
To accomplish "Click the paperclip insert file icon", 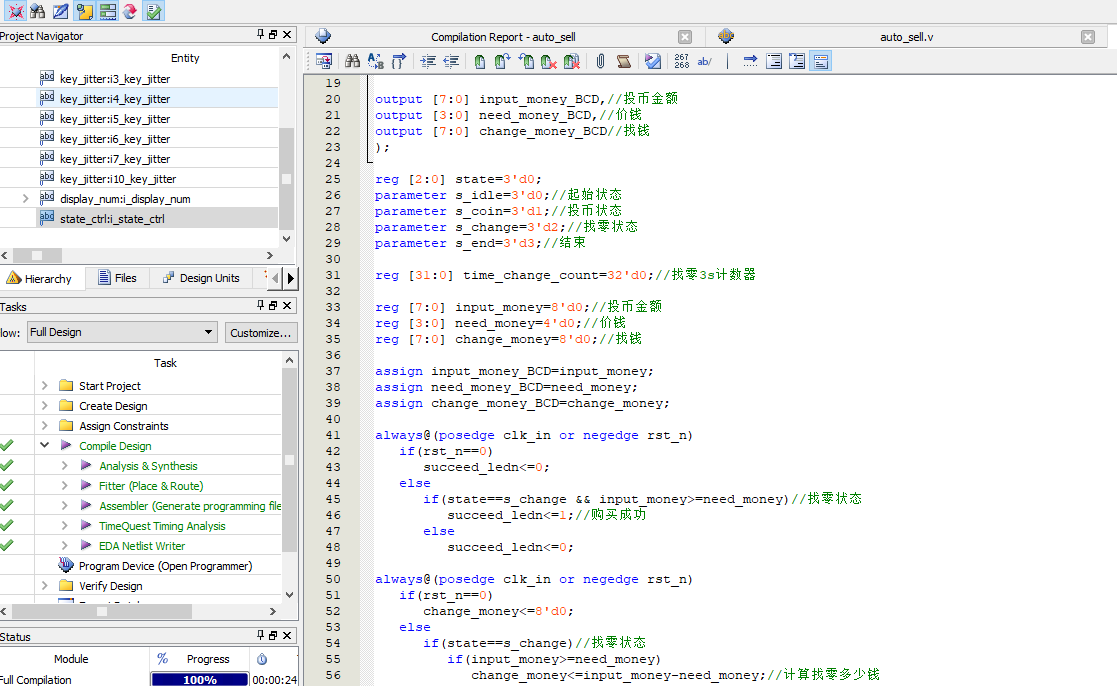I will click(x=601, y=61).
